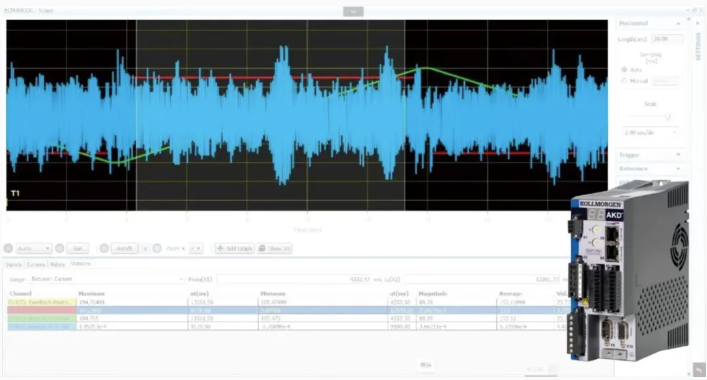This screenshot has height=380, width=707.
Task: Switch to the Signals tab
Action: pos(13,265)
